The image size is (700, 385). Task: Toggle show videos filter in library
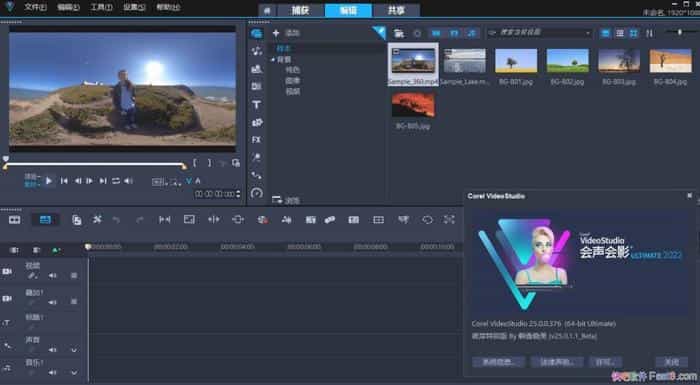436,33
